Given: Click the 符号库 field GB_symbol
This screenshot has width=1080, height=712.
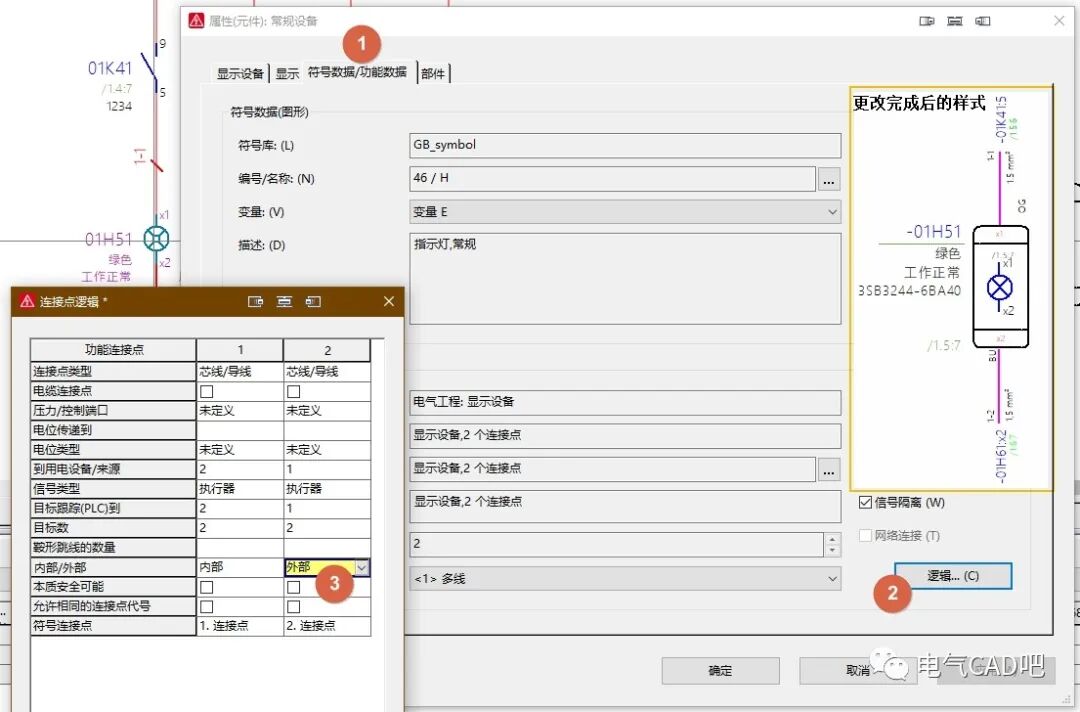Looking at the screenshot, I should pyautogui.click(x=625, y=145).
